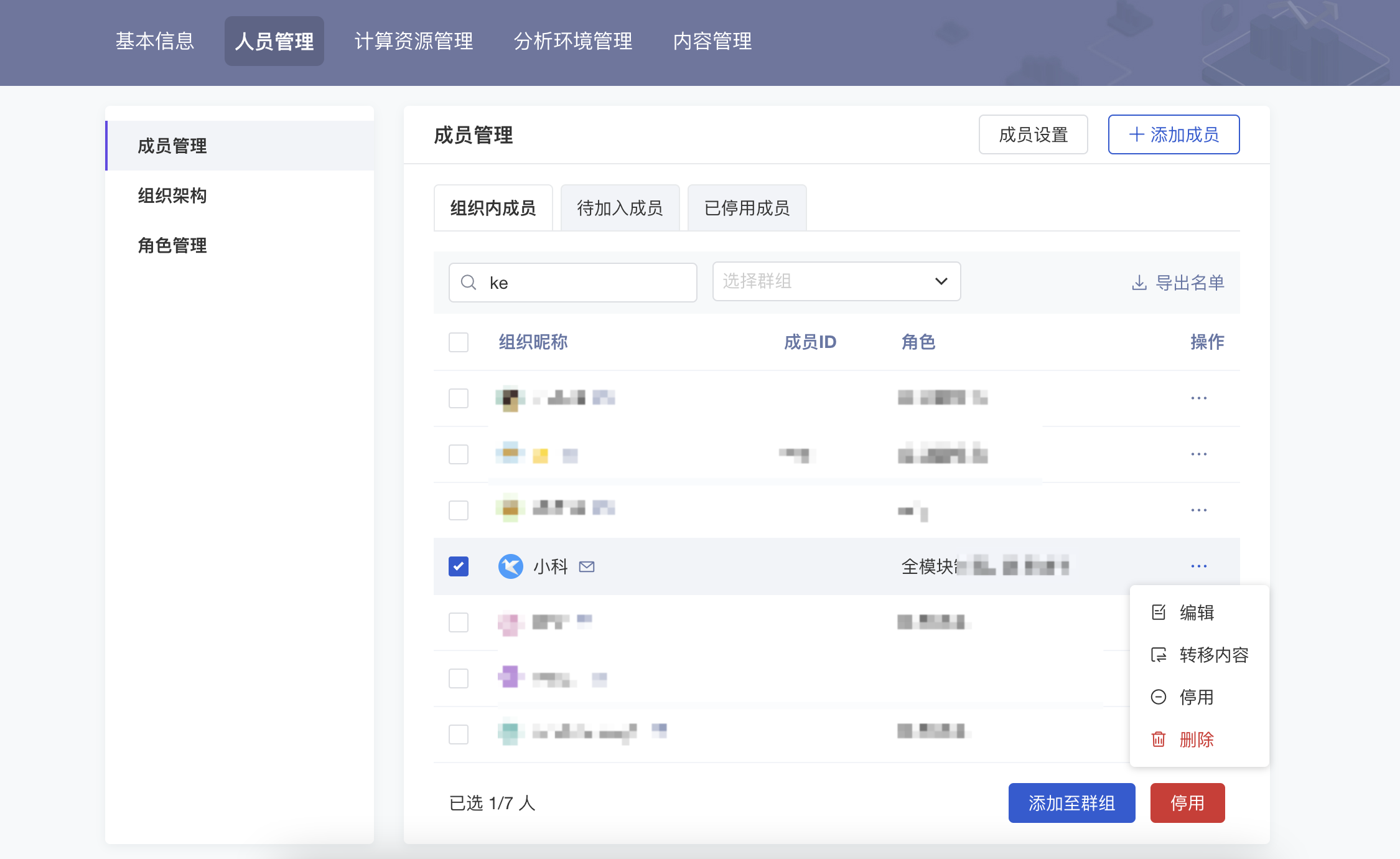Click 小科's bird avatar icon

pos(510,566)
